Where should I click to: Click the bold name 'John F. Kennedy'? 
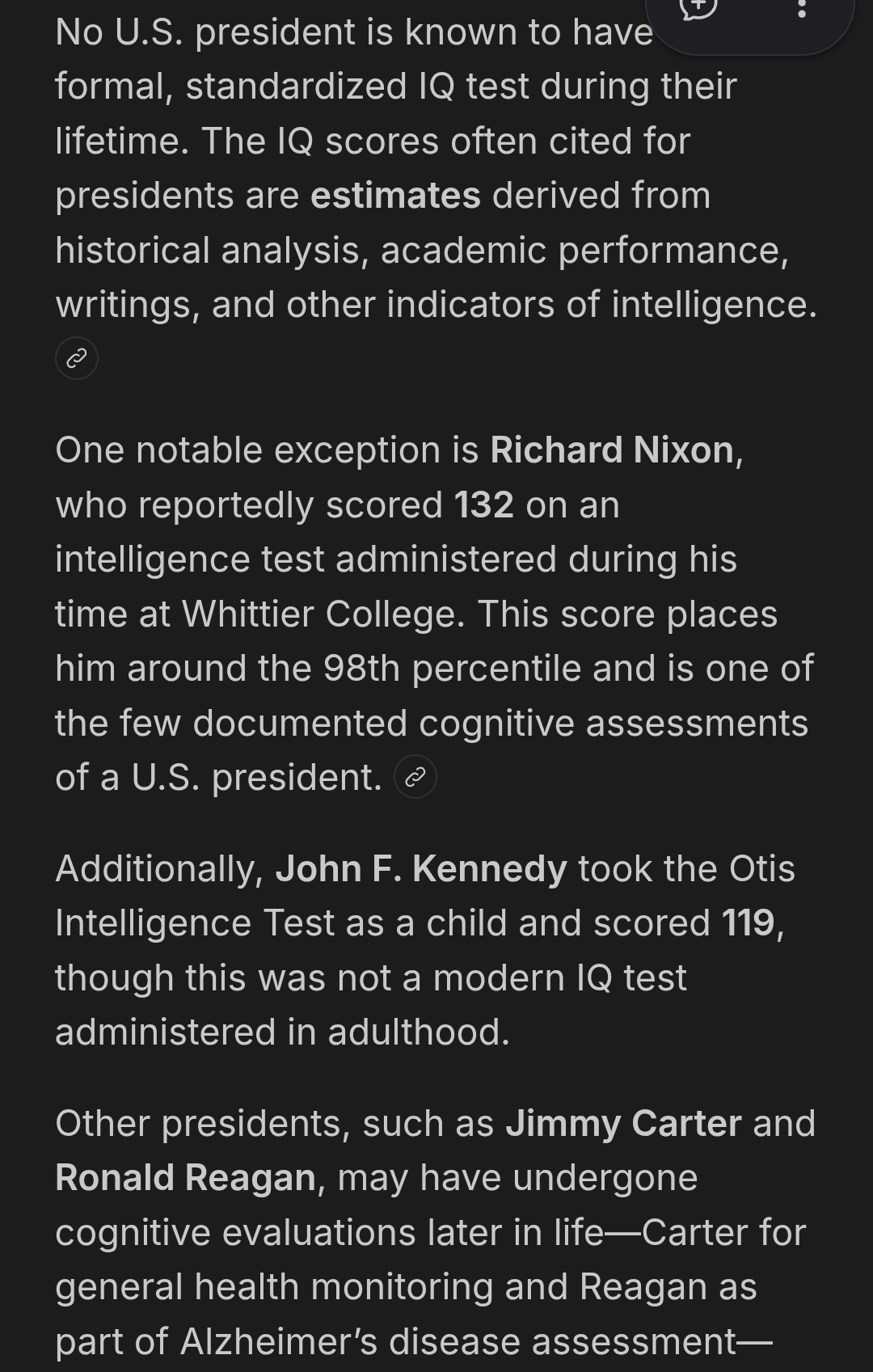(x=420, y=869)
